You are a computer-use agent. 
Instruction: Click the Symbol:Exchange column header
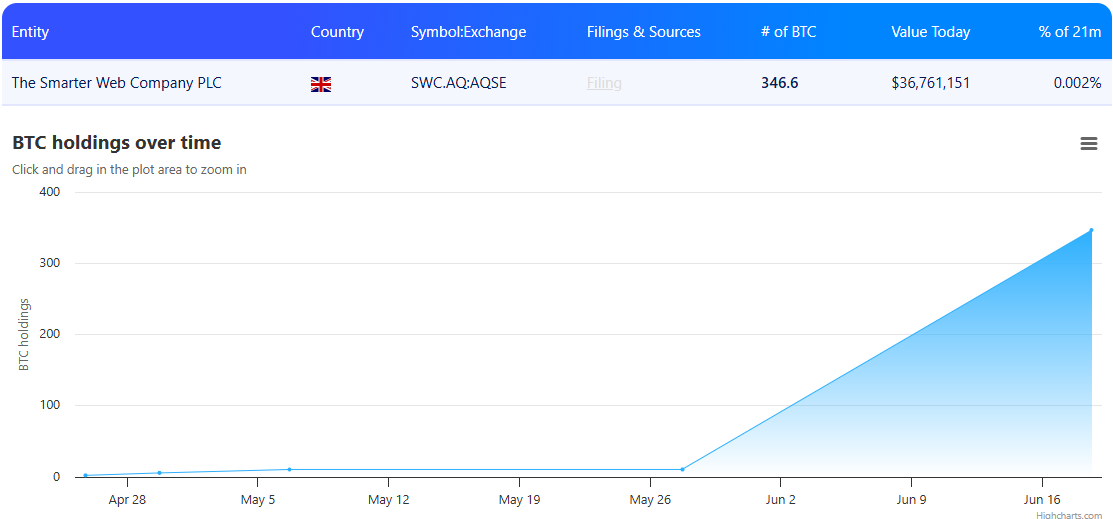[x=468, y=32]
